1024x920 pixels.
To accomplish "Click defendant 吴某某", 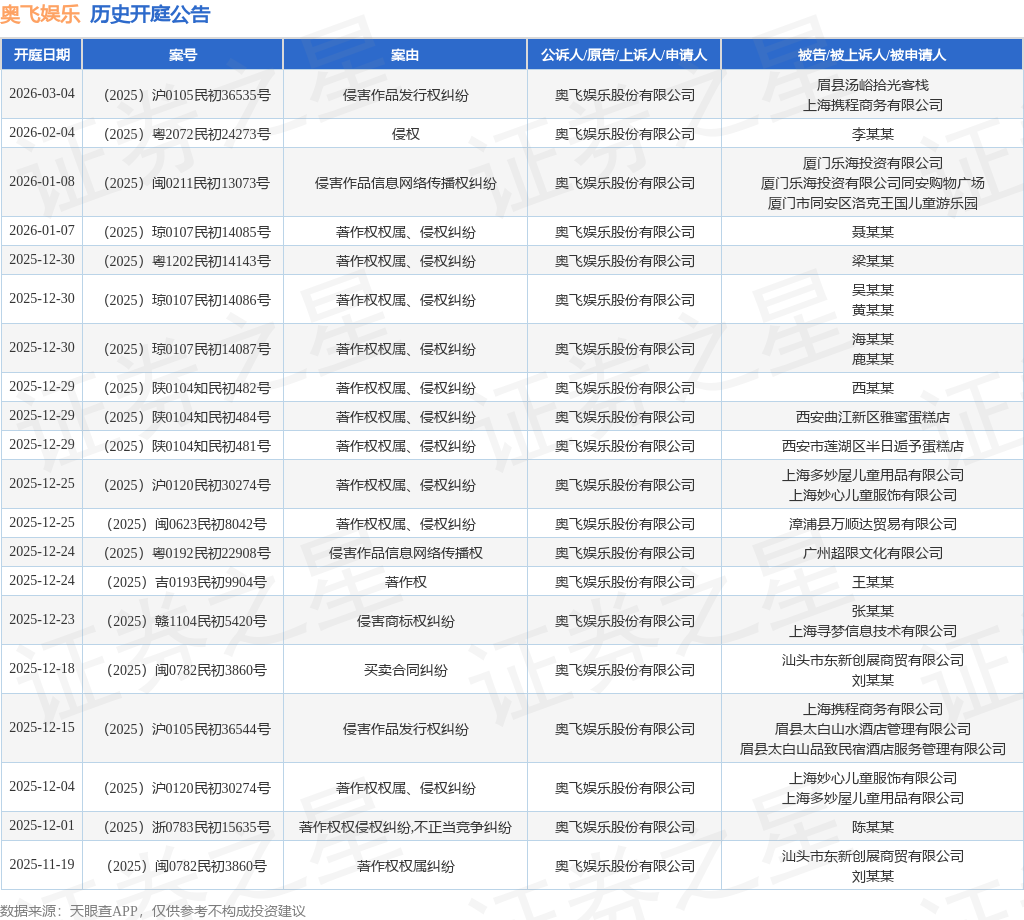I will tap(872, 290).
